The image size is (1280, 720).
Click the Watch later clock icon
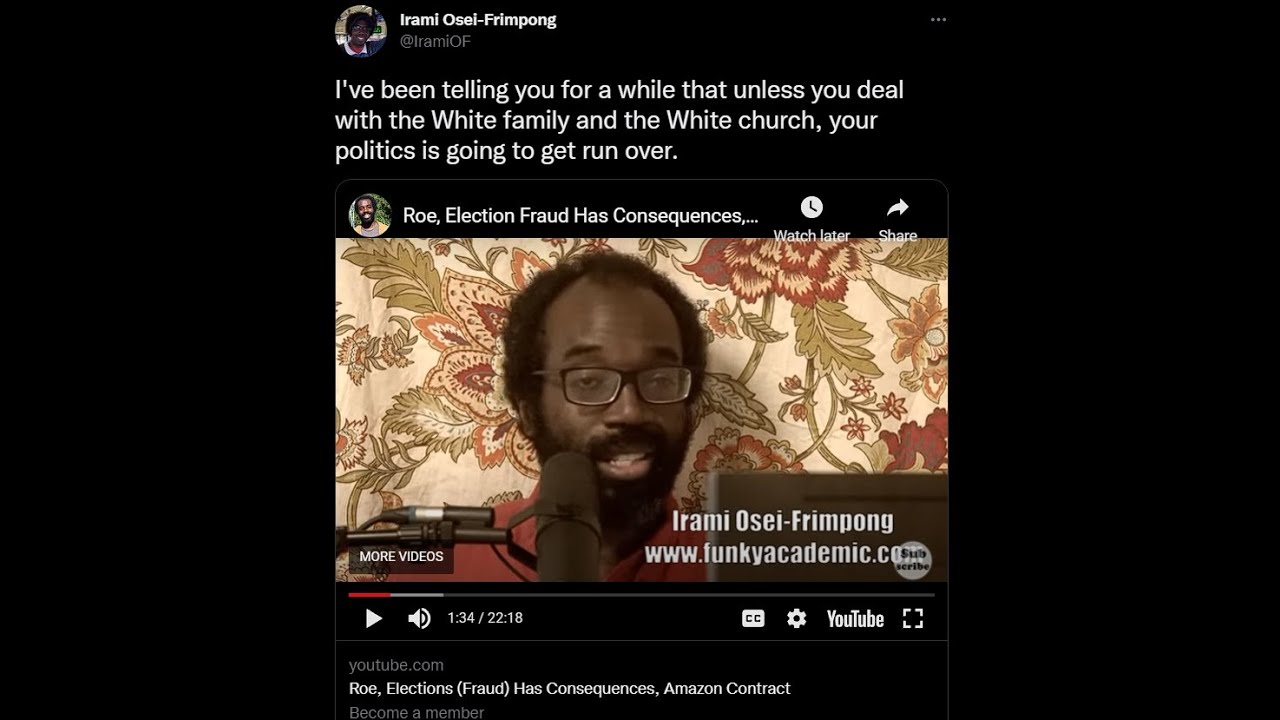click(812, 207)
